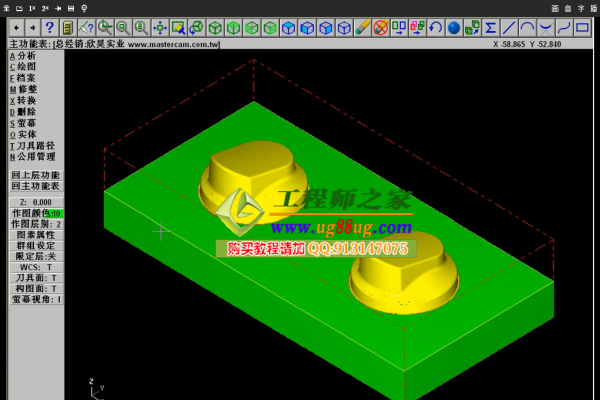Open the 档案 (File) menu item
This screenshot has height=400, width=600.
point(25,78)
